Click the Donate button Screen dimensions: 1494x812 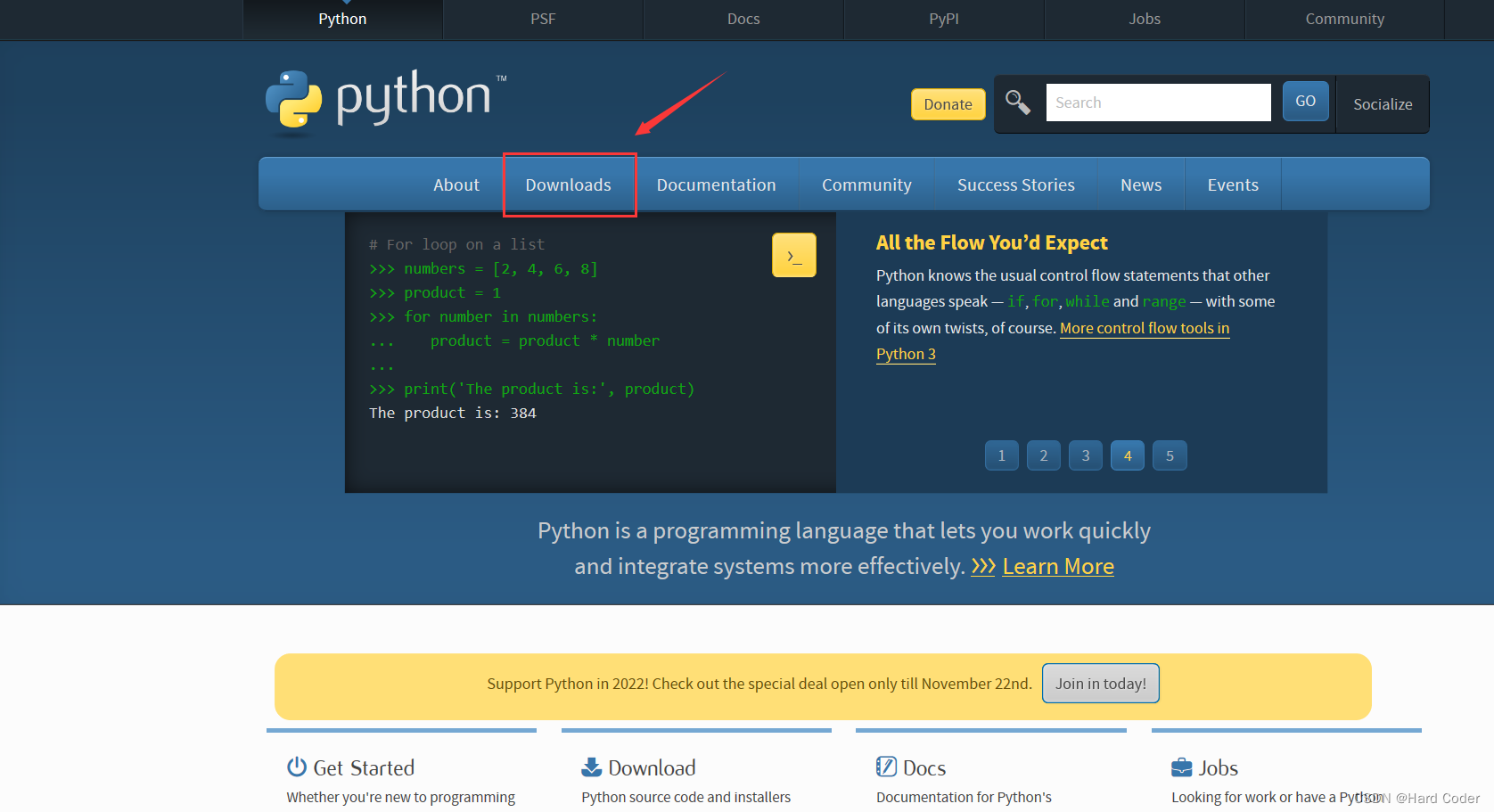click(x=948, y=104)
